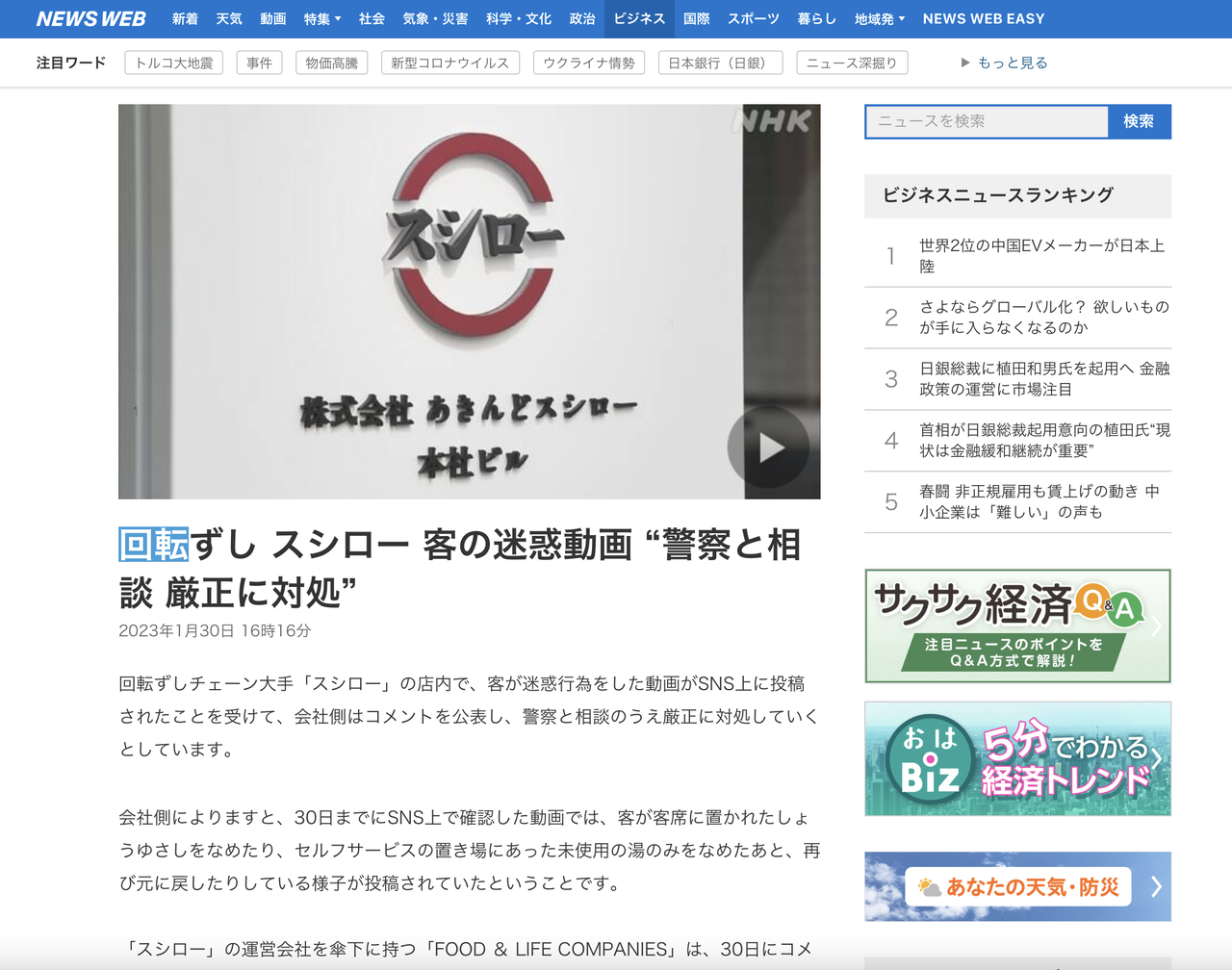Image resolution: width=1232 pixels, height=970 pixels.
Task: Open ranking 1: 中国EVメーカーが日本上陸
Action: (x=1018, y=256)
